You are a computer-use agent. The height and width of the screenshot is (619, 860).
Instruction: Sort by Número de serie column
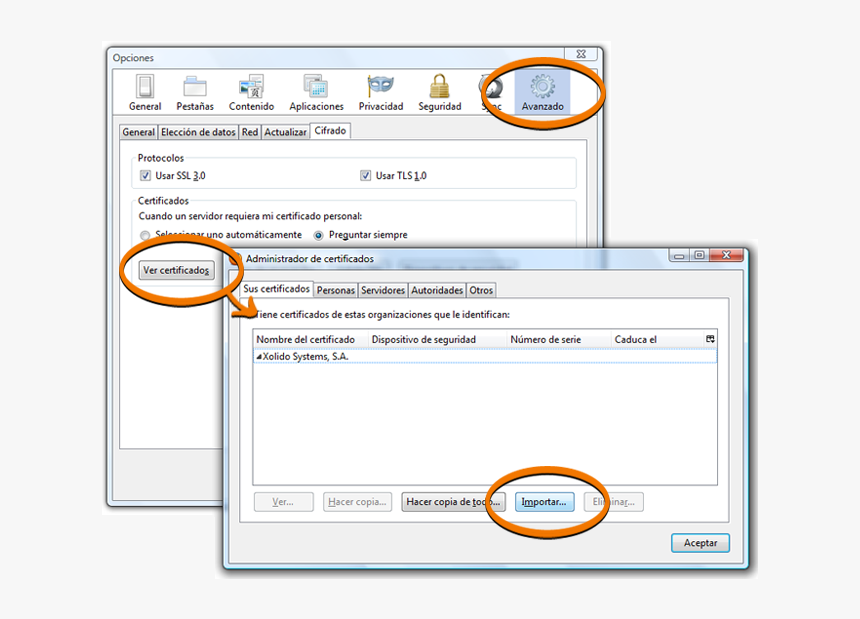(x=559, y=339)
